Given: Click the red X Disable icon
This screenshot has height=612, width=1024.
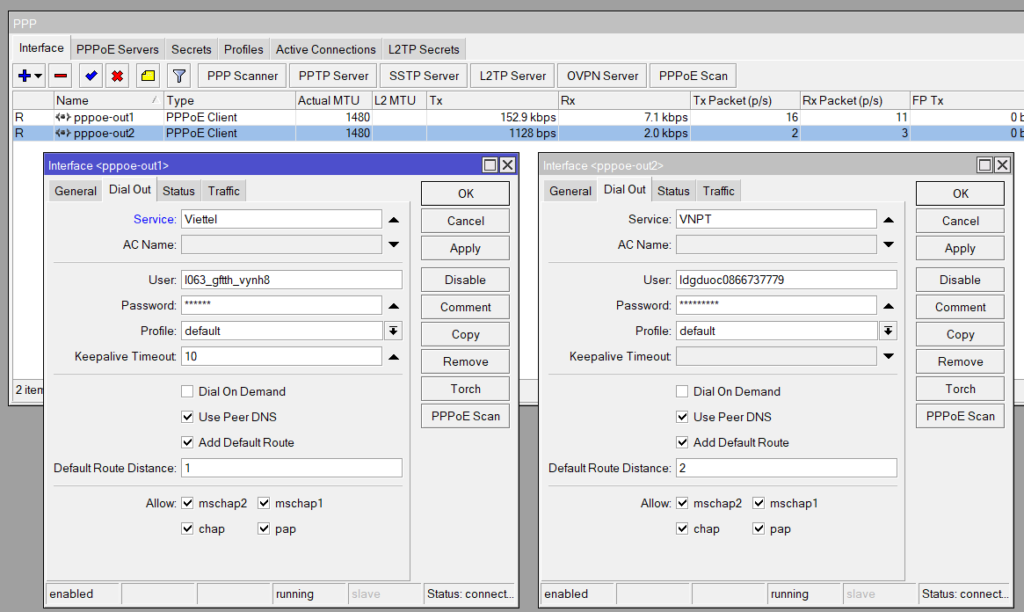Looking at the screenshot, I should click(x=117, y=76).
